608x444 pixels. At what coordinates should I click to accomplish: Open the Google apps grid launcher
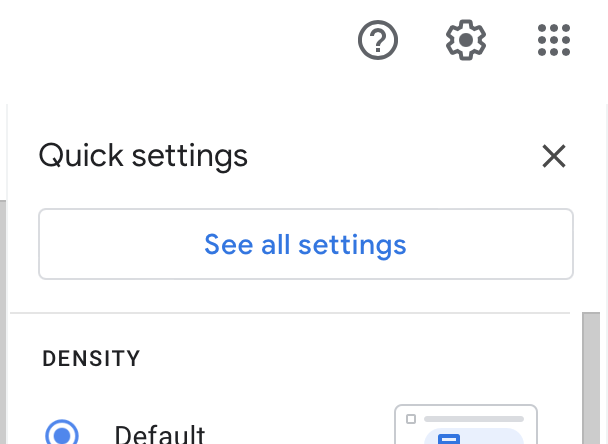pos(554,40)
